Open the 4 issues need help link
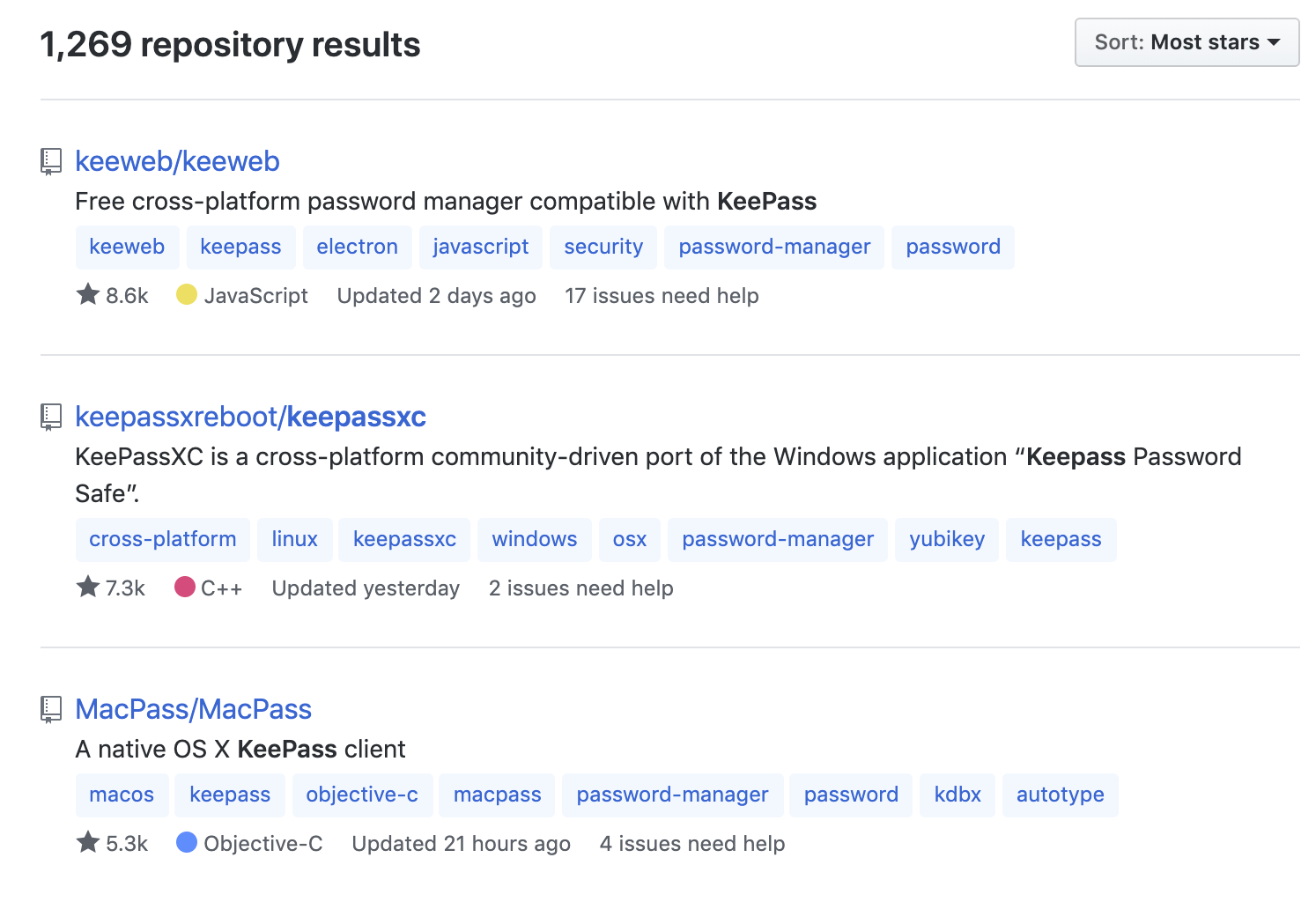The image size is (1316, 902). point(692,844)
